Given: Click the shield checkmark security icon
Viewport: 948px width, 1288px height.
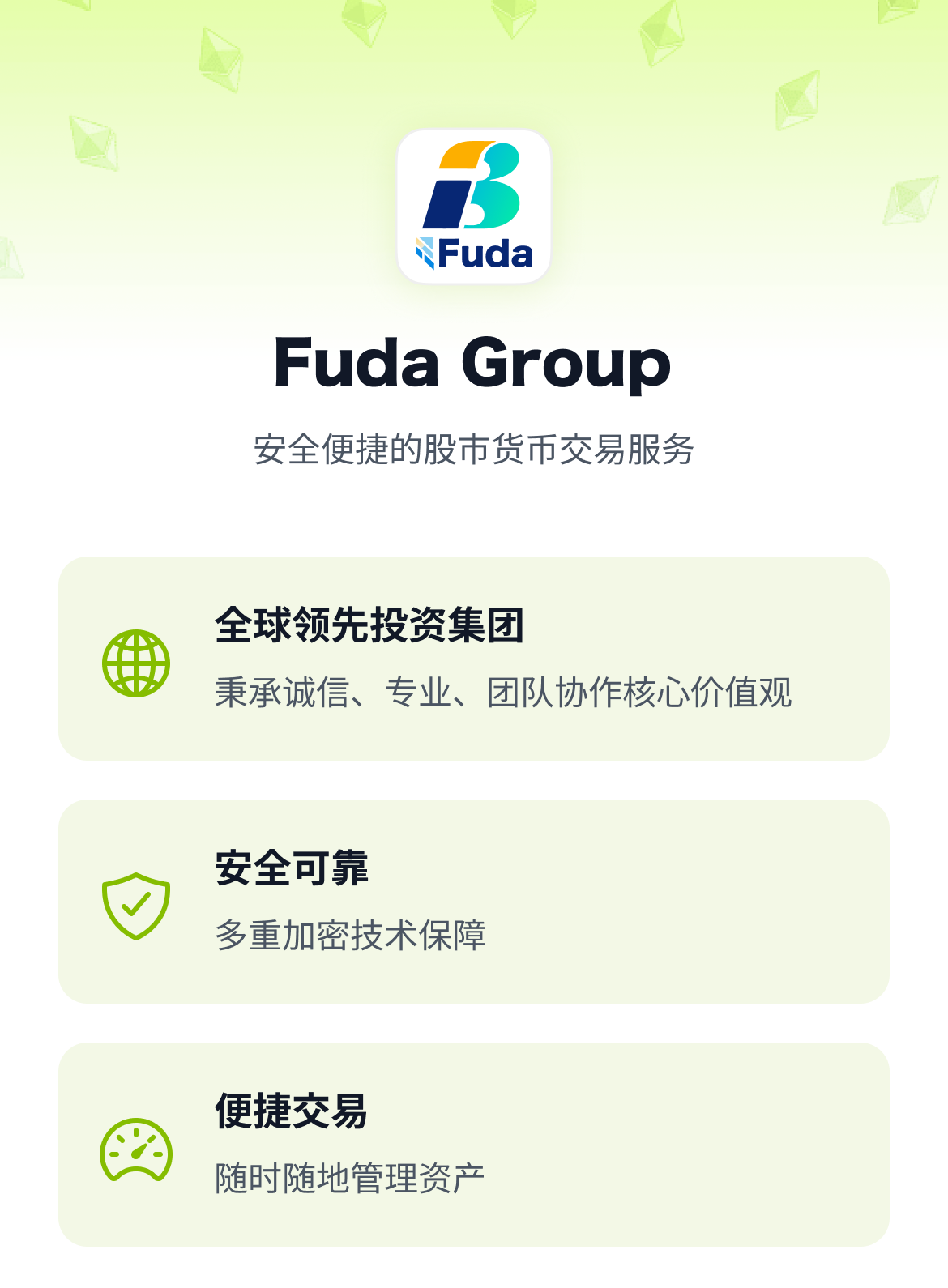Looking at the screenshot, I should 136,906.
